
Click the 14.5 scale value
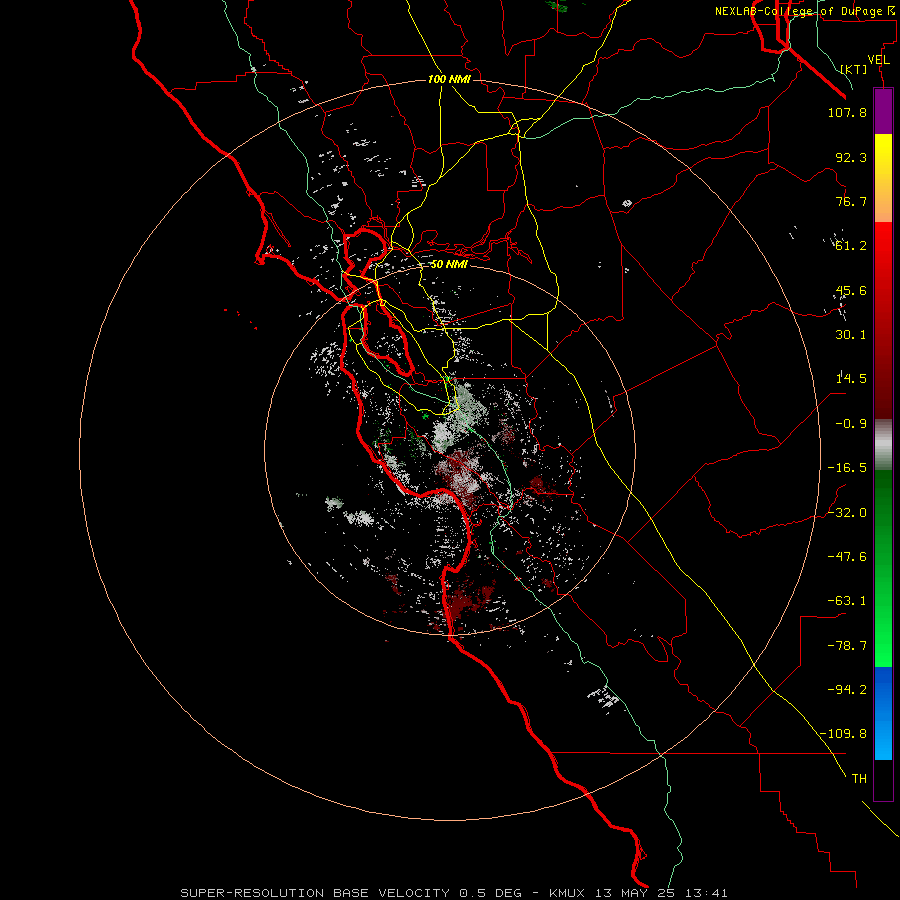pyautogui.click(x=851, y=379)
